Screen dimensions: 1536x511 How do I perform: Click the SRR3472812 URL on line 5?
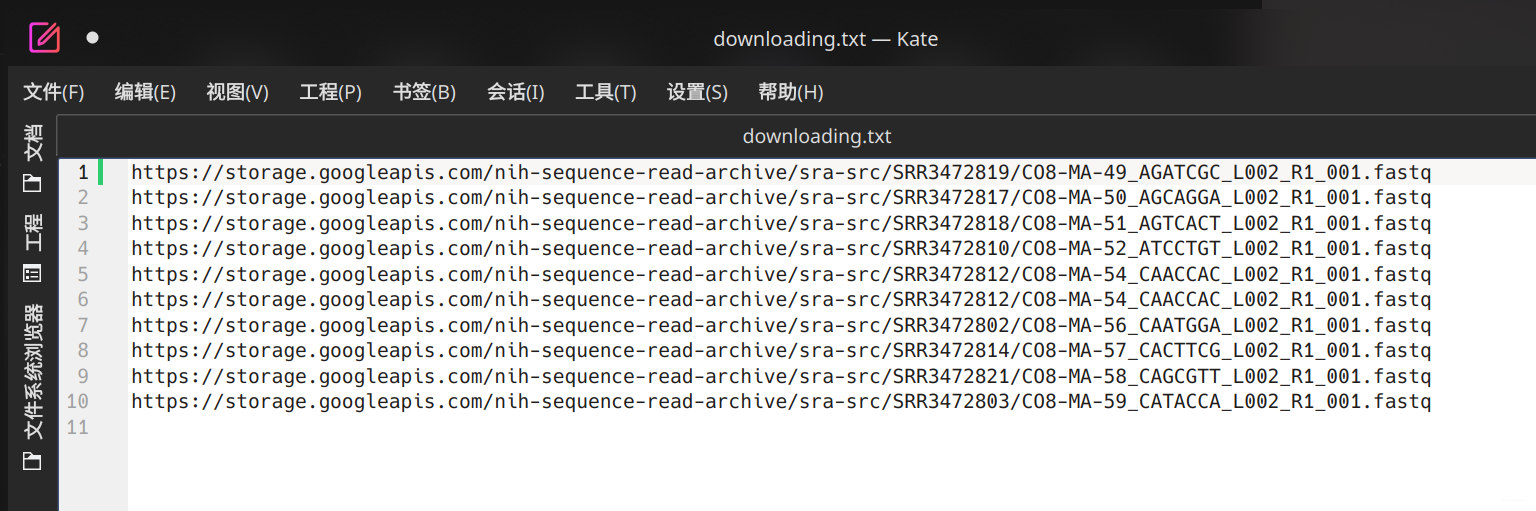tap(781, 274)
